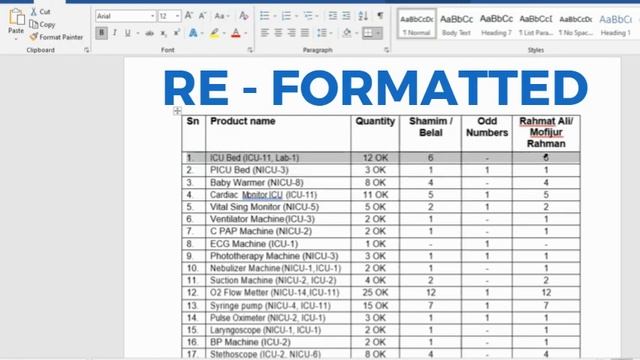Expand the shading color dropdown arrow
Image resolution: width=640 pixels, height=360 pixels.
coord(356,33)
